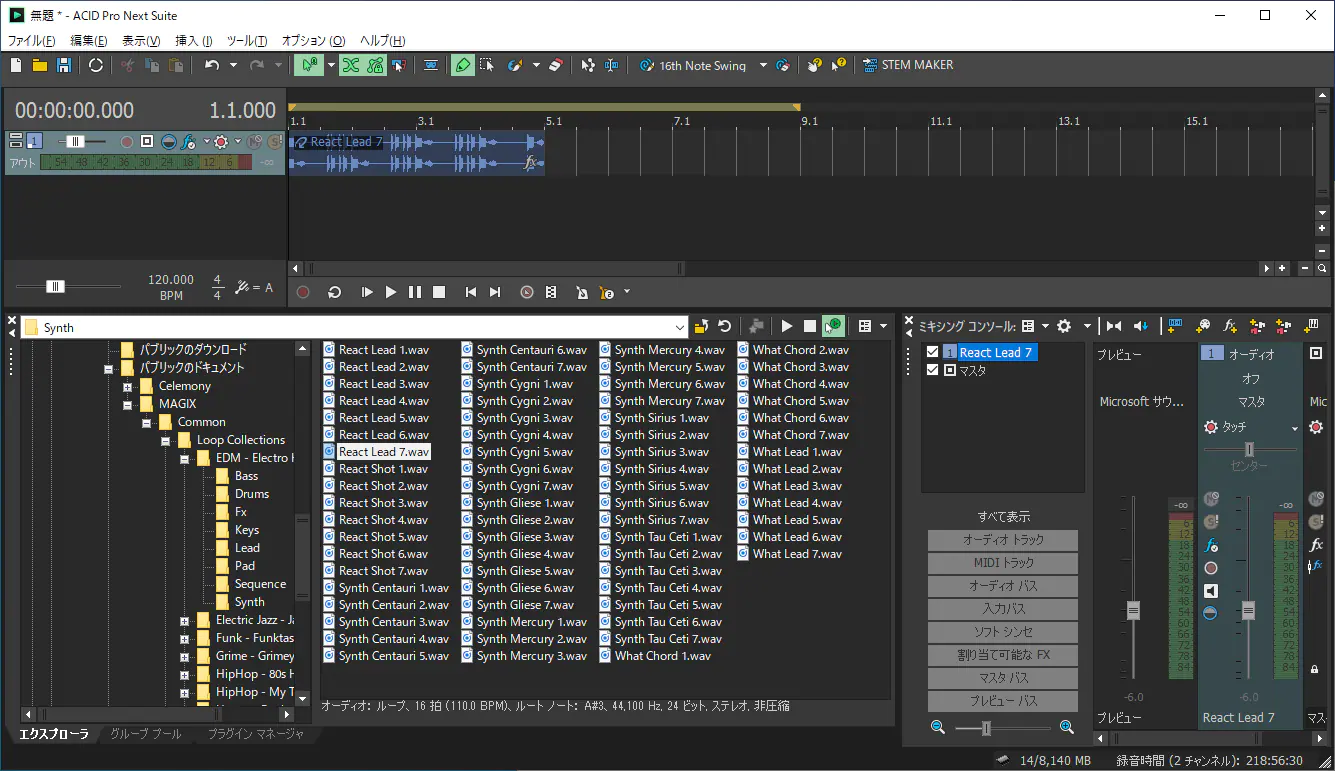The width and height of the screenshot is (1335, 771).
Task: Open the 挿入 menu
Action: click(x=193, y=41)
